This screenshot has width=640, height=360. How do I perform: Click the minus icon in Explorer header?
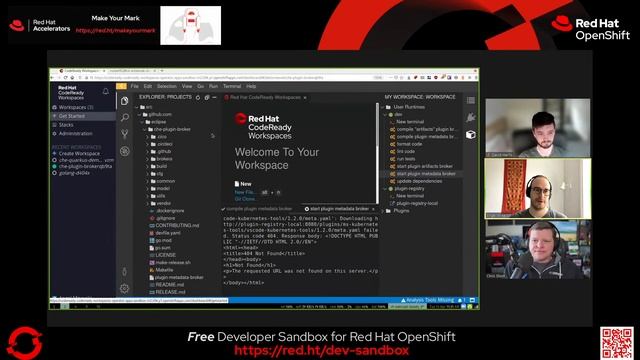tap(214, 98)
